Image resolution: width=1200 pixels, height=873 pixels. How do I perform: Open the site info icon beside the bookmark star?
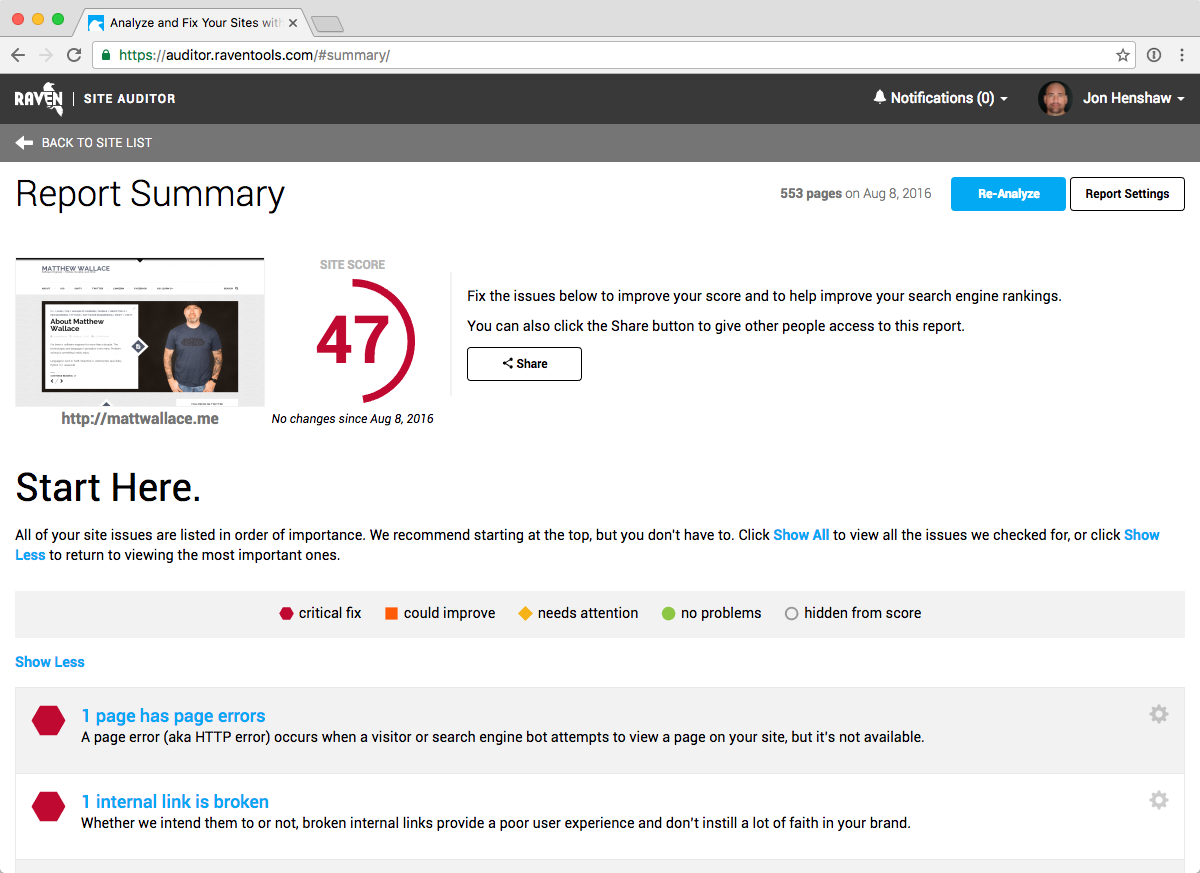click(x=1154, y=55)
